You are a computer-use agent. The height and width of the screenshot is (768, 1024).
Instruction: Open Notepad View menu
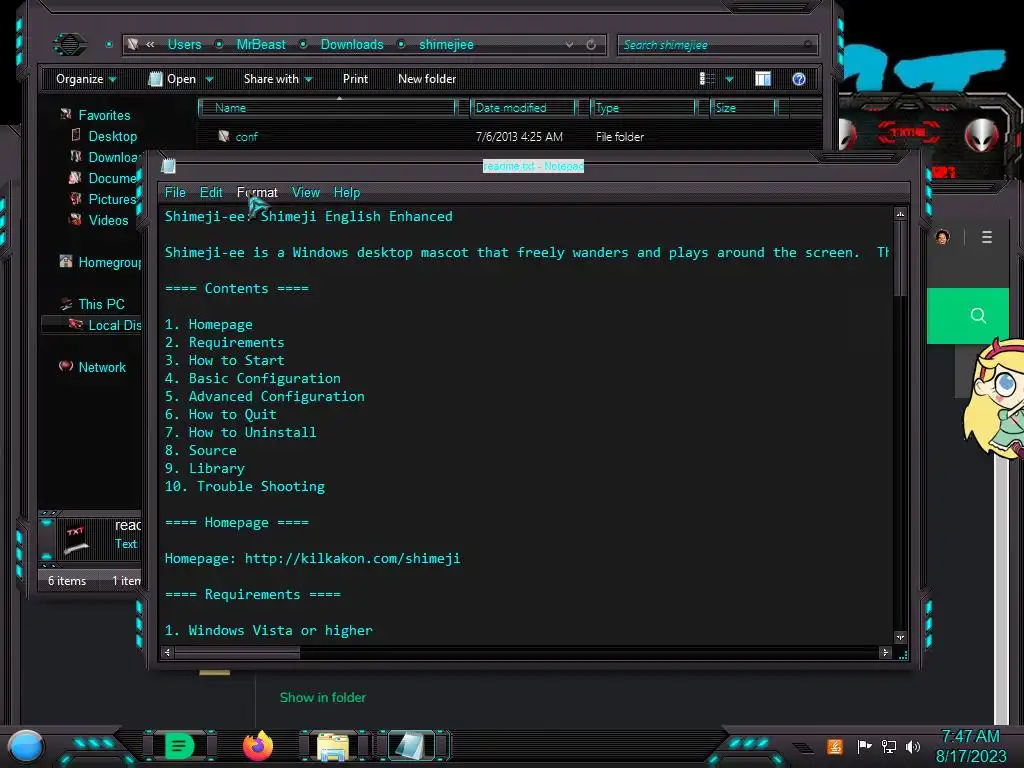coord(306,193)
